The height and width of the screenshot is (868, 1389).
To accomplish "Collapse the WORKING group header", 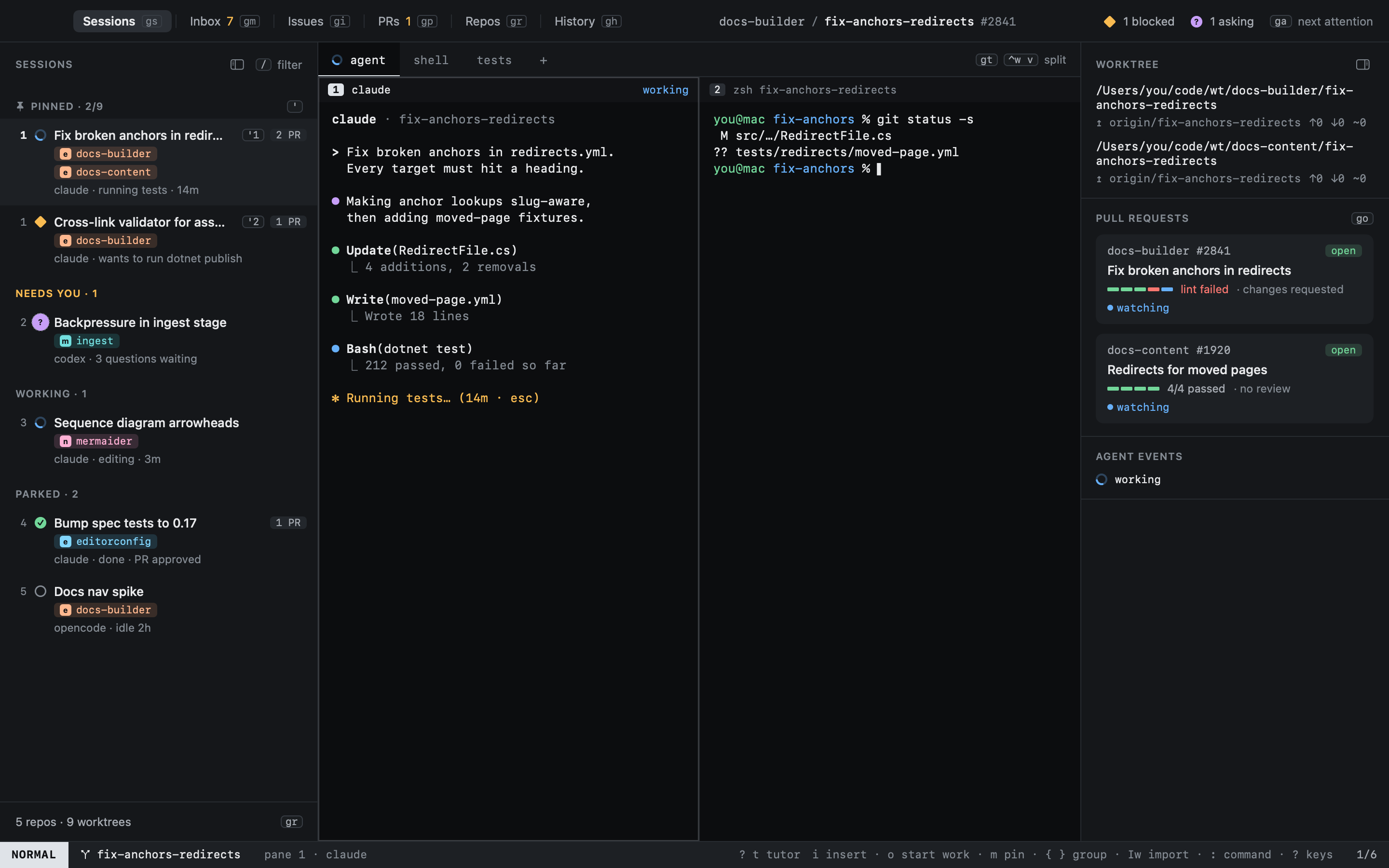I will pyautogui.click(x=51, y=394).
